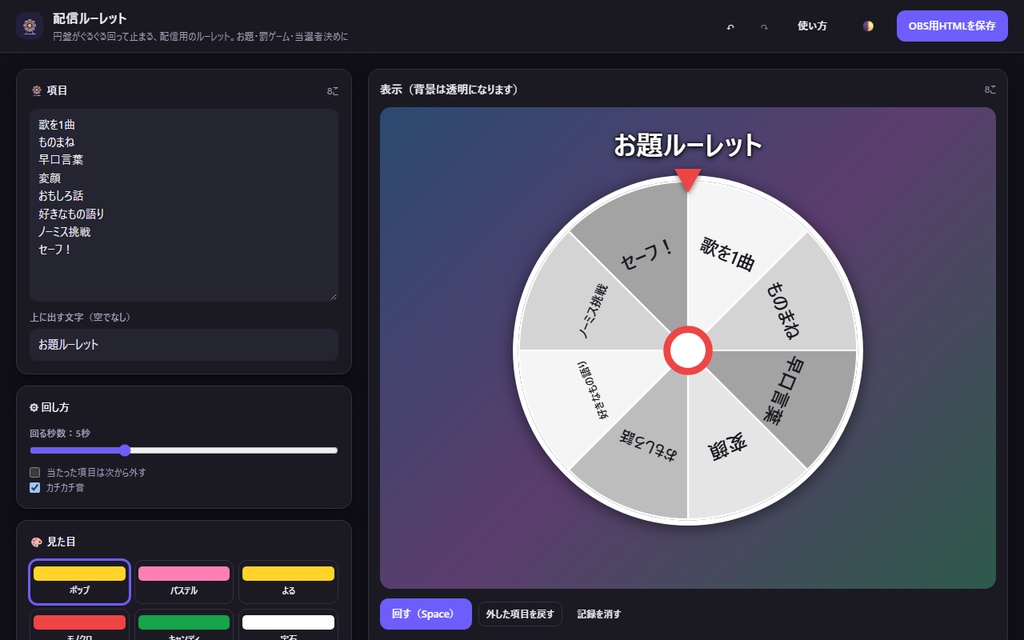Click the palette icon beside 見た目
Viewport: 1024px width, 640px height.
point(37,541)
